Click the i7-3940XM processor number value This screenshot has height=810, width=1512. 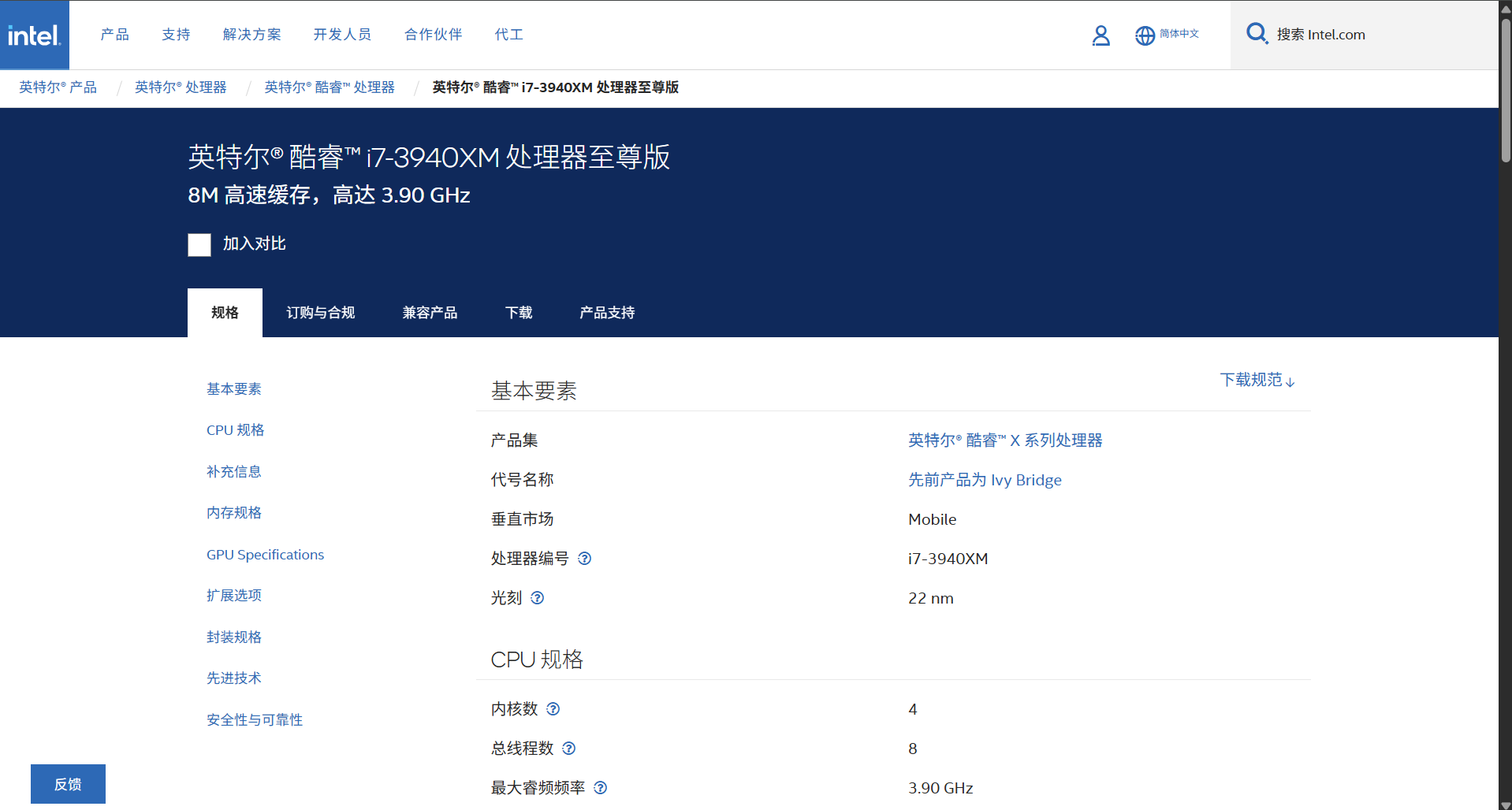click(x=948, y=559)
